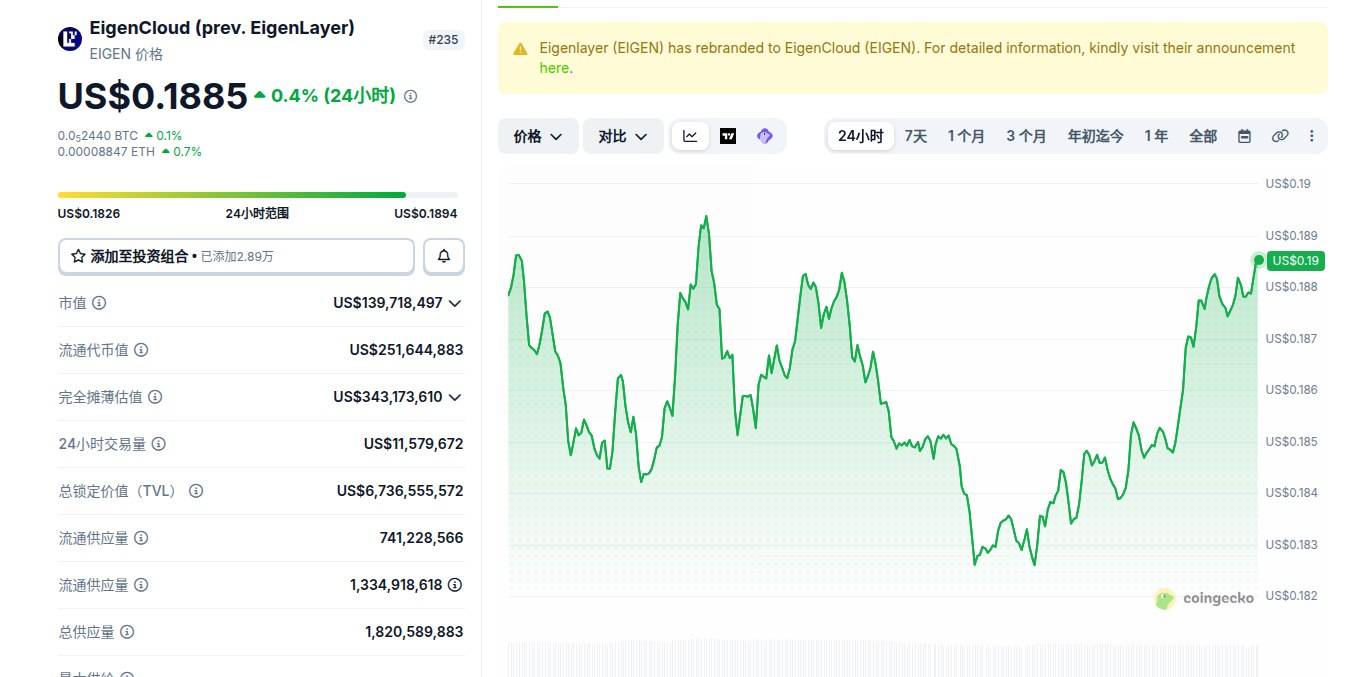Open the calendar date range picker
Screen dimensions: 1360x677
[x=1244, y=136]
